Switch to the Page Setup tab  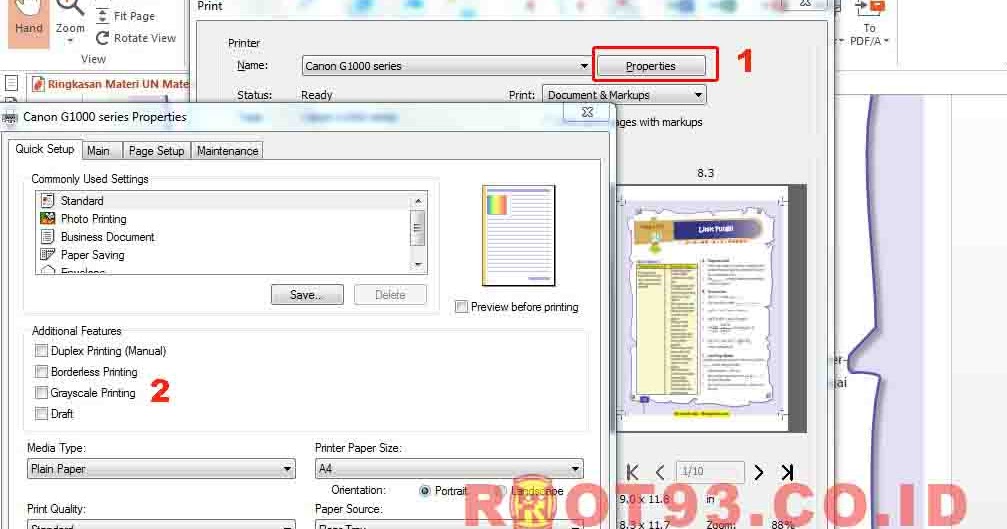pyautogui.click(x=156, y=151)
